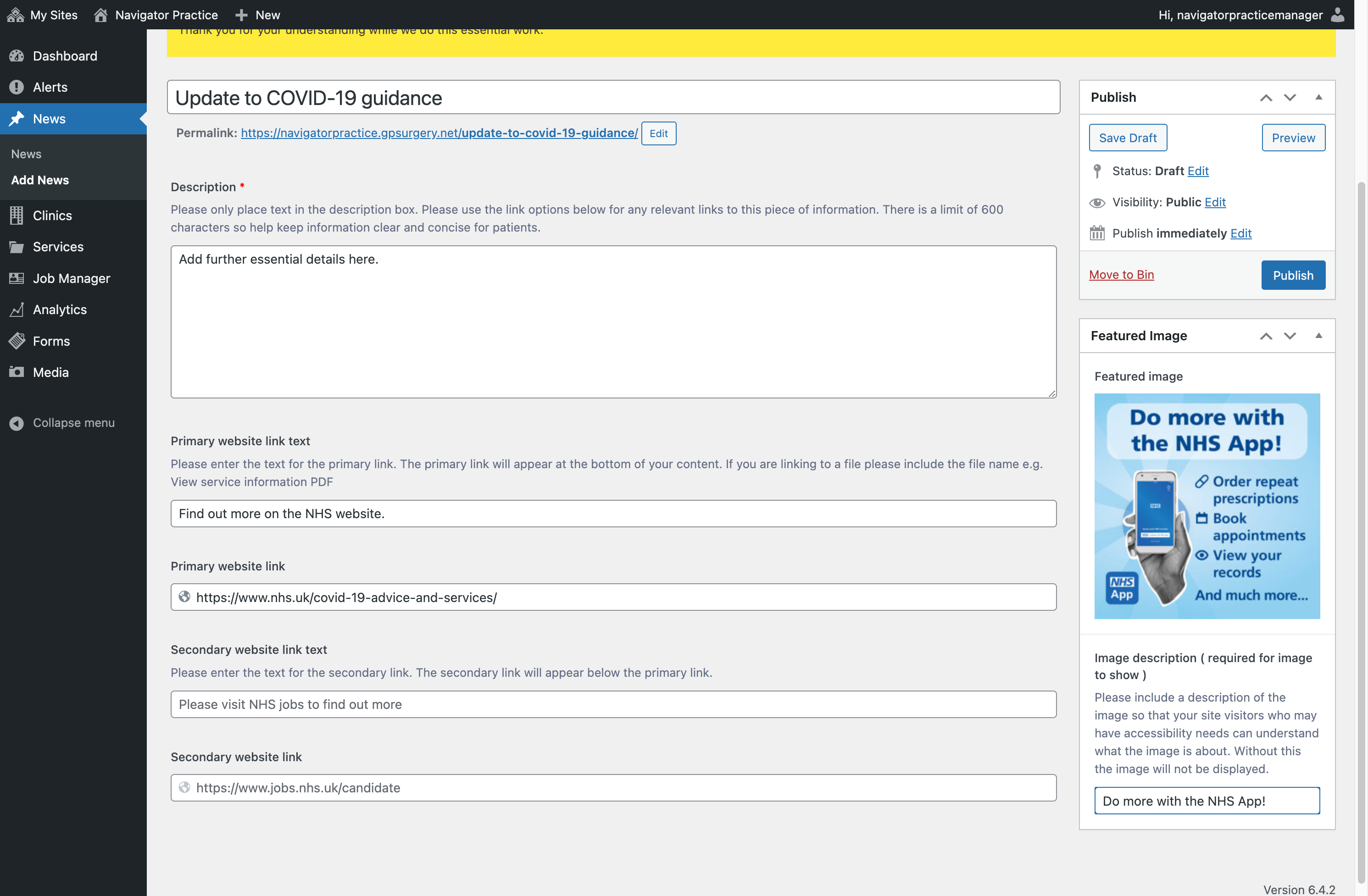This screenshot has width=1368, height=896.
Task: Click the Media camera icon
Action: pyautogui.click(x=16, y=372)
